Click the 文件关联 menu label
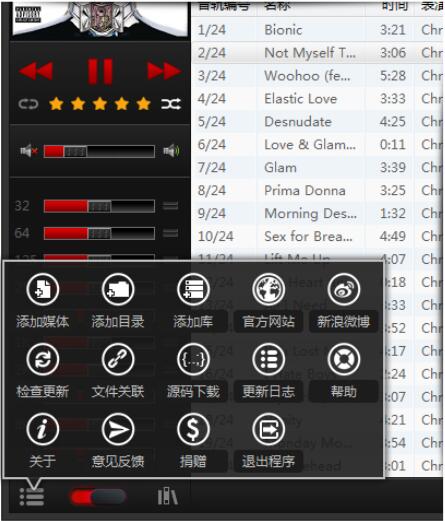This screenshot has height=521, width=445. click(118, 391)
